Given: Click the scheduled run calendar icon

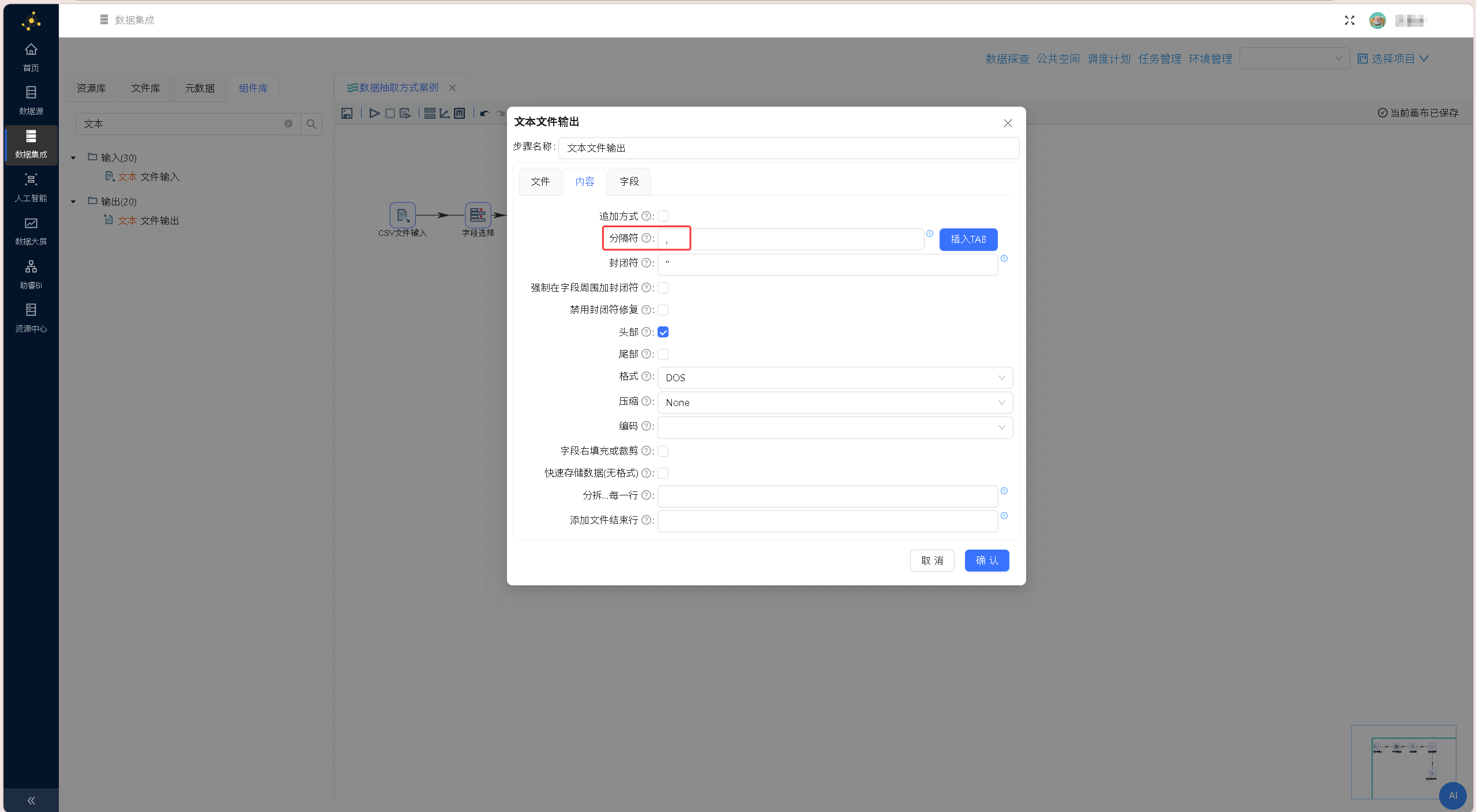Looking at the screenshot, I should (405, 113).
